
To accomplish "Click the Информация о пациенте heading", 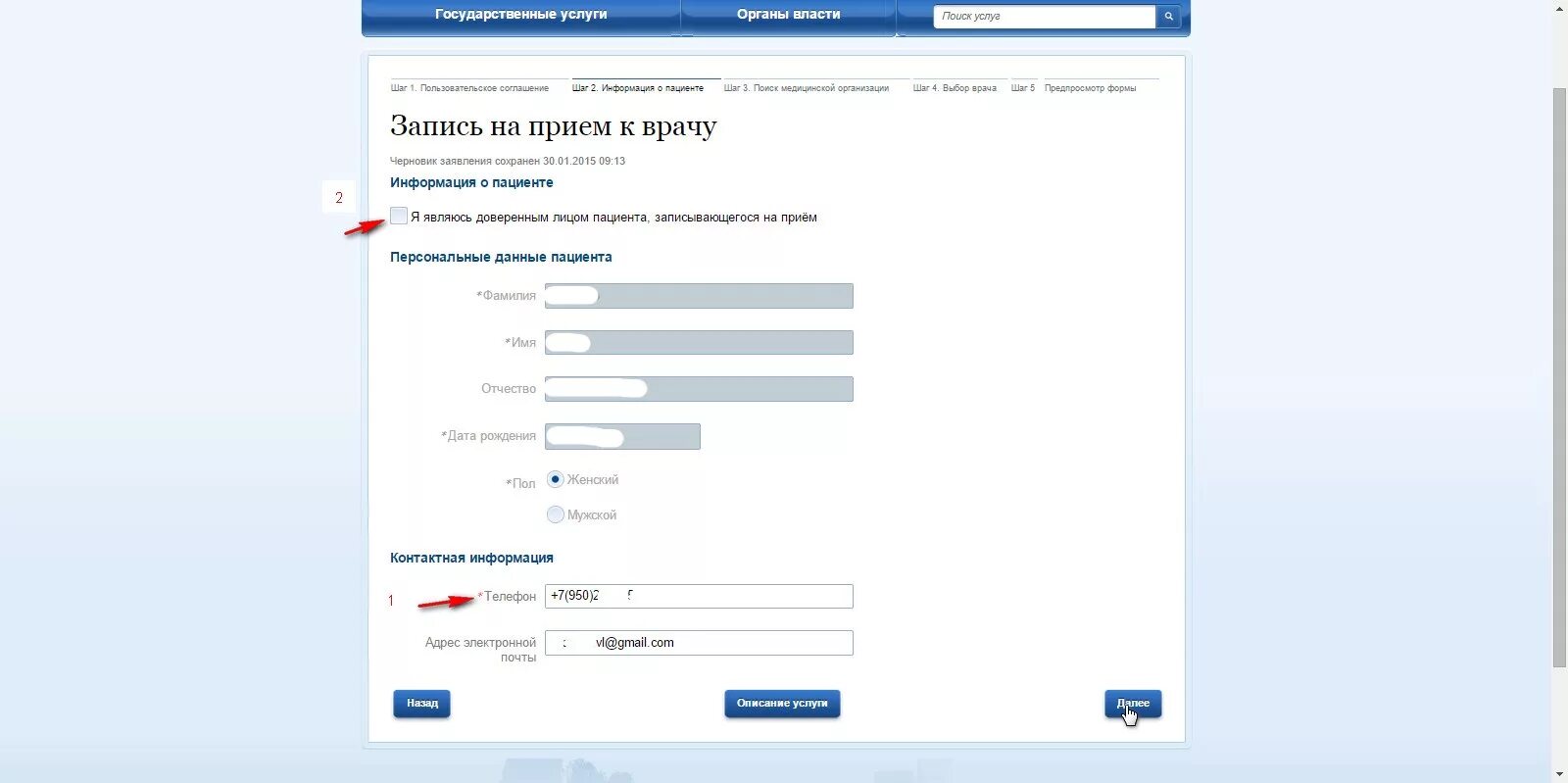I will point(471,182).
